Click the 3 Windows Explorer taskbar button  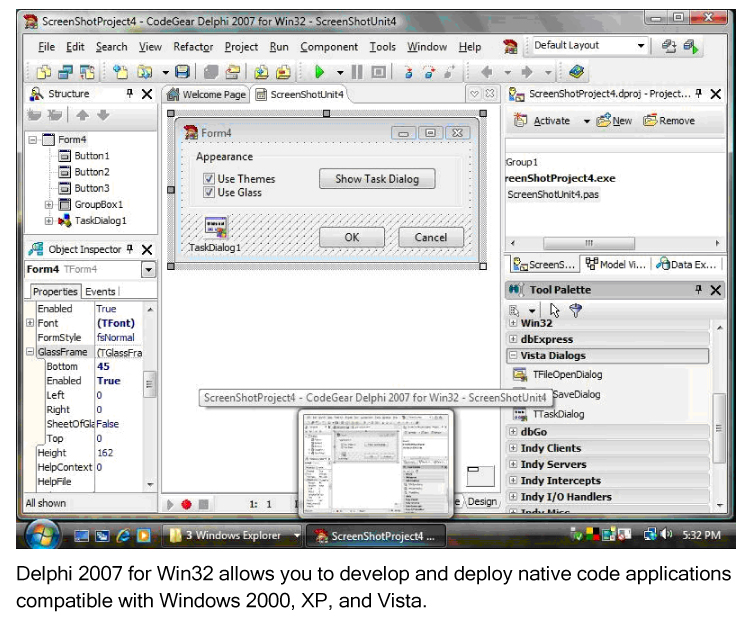(232, 536)
